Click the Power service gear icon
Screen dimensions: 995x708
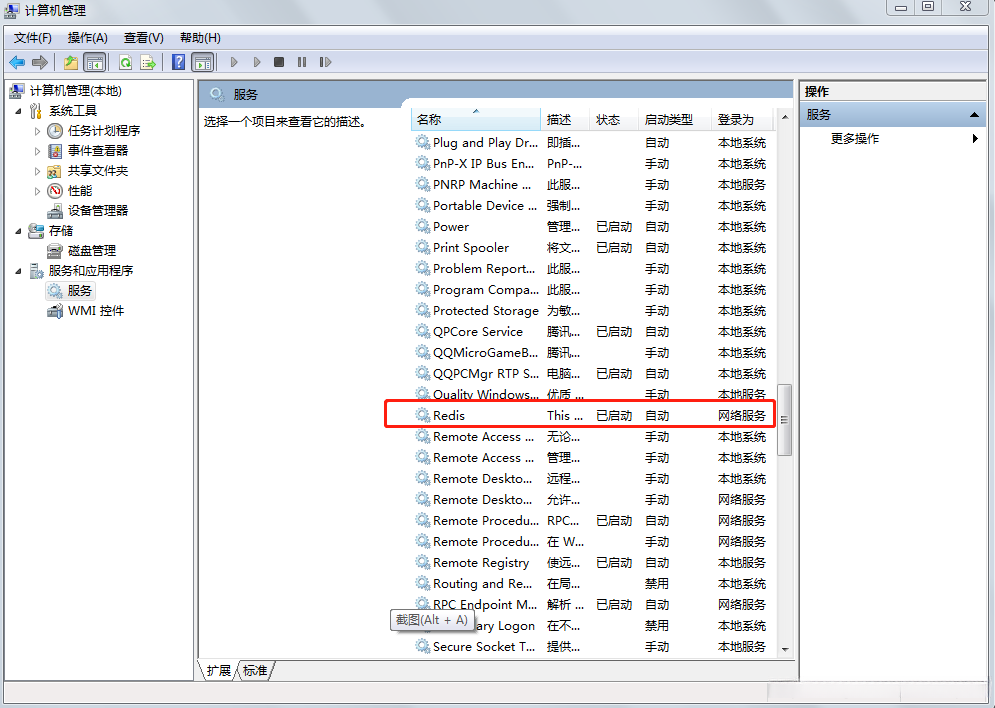click(423, 226)
